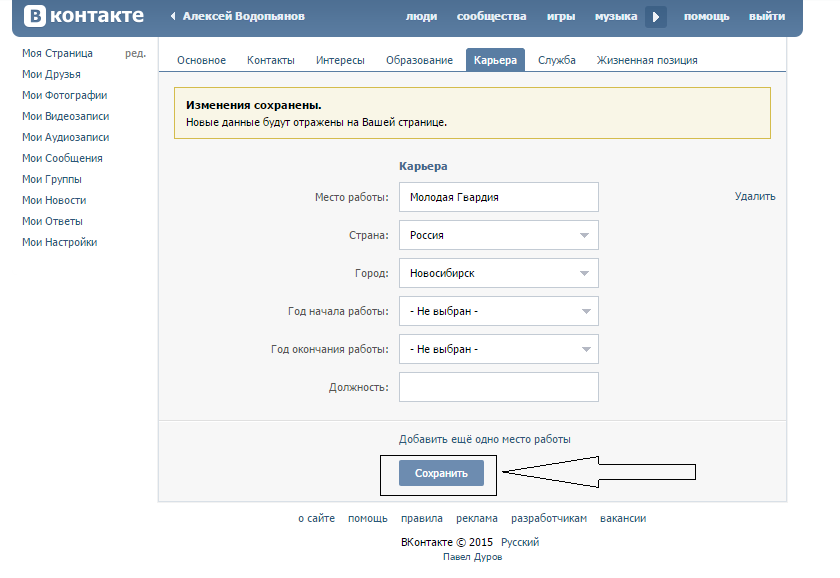Open the Город dropdown
The height and width of the screenshot is (578, 840).
pos(498,273)
